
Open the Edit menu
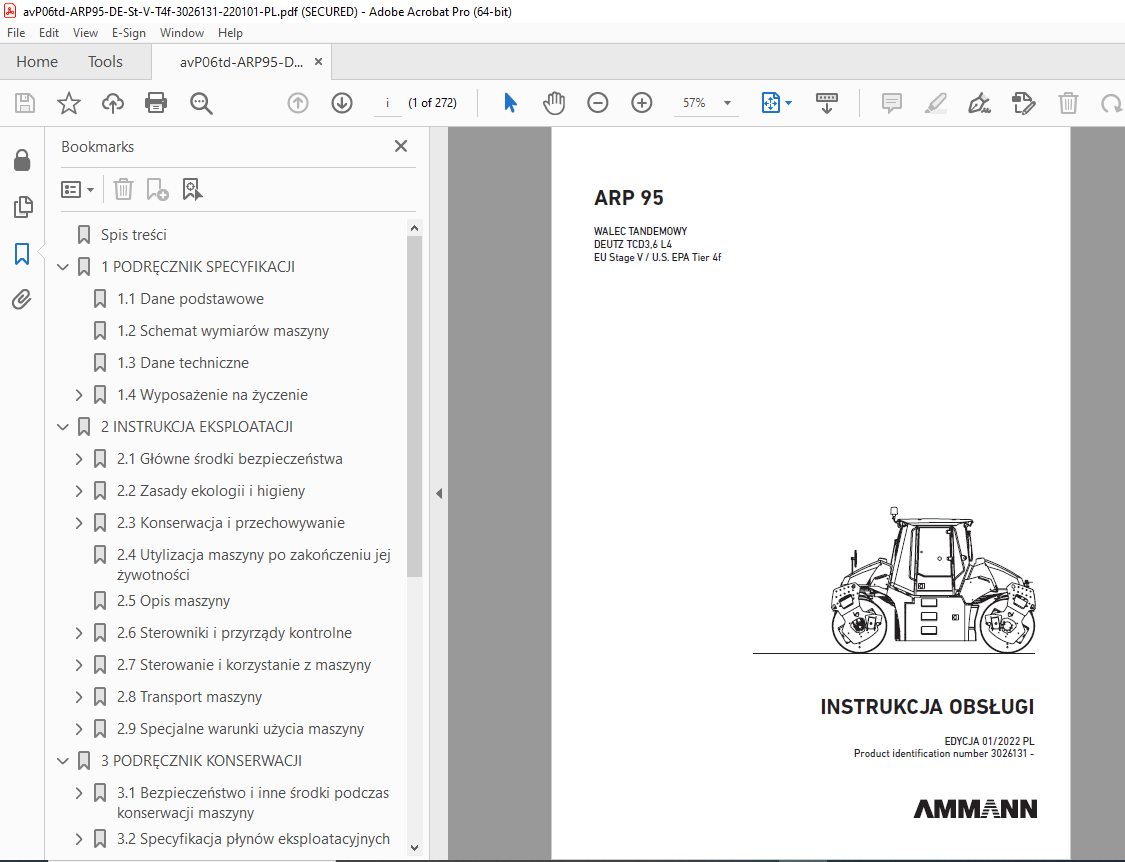click(x=49, y=33)
